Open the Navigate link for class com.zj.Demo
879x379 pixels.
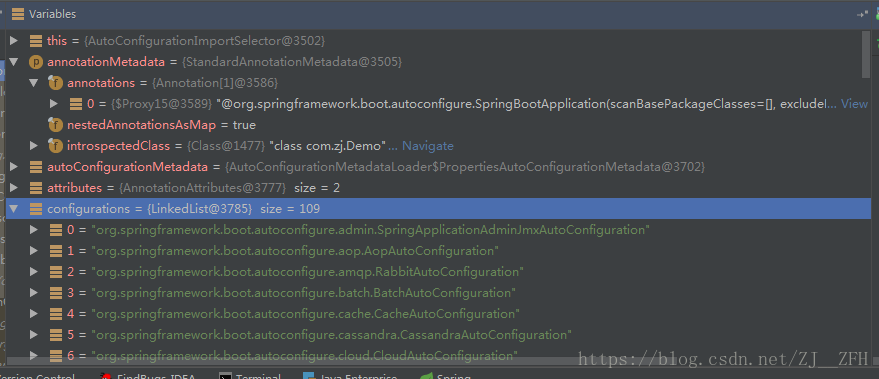[428, 146]
